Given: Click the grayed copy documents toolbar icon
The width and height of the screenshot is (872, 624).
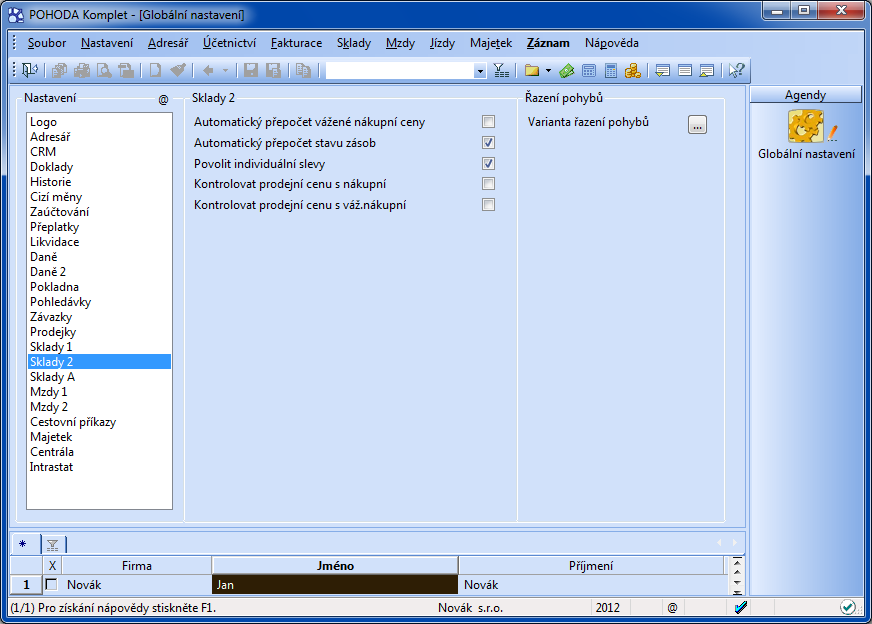Looking at the screenshot, I should 59,70.
